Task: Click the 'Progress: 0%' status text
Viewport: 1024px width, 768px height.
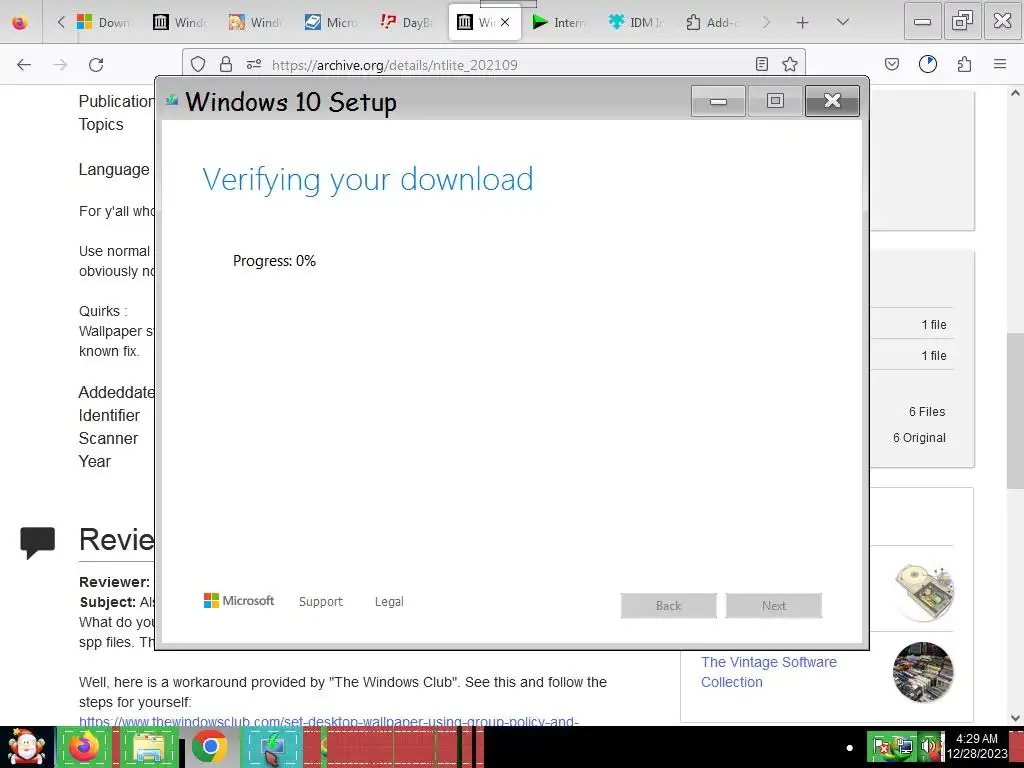Action: tap(274, 261)
